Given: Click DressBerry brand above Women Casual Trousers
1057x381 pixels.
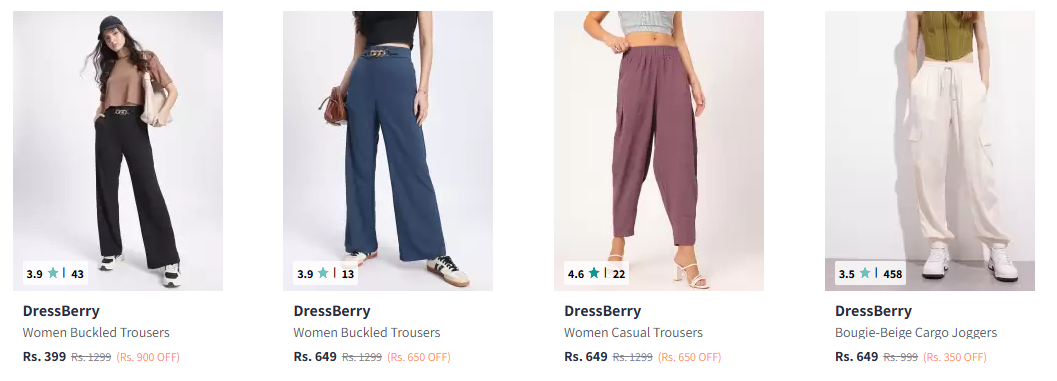Looking at the screenshot, I should (602, 311).
